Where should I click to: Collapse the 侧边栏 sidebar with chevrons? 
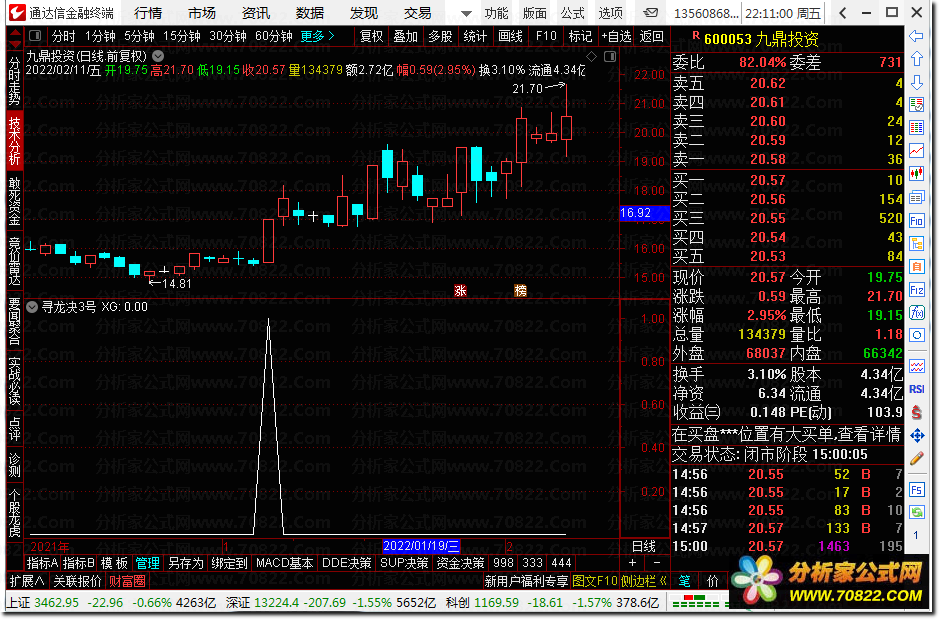point(644,581)
